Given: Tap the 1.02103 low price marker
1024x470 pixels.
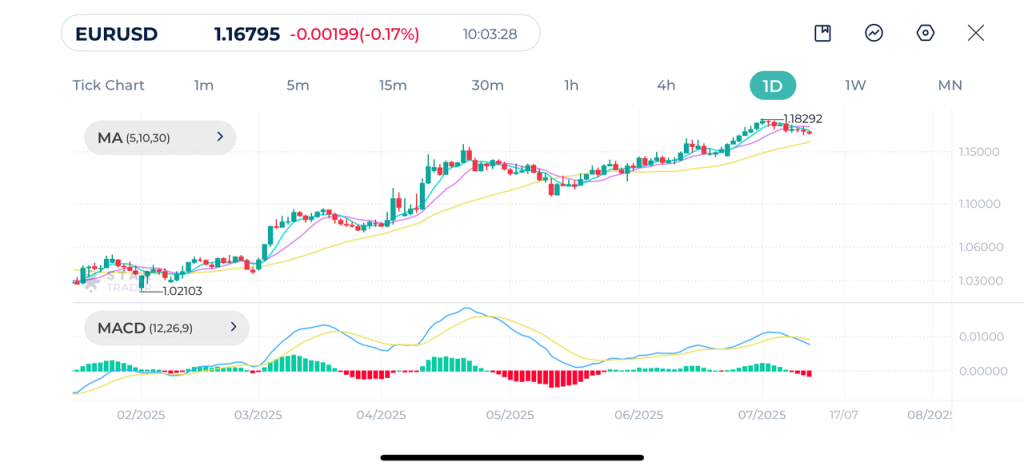Looking at the screenshot, I should point(182,291).
